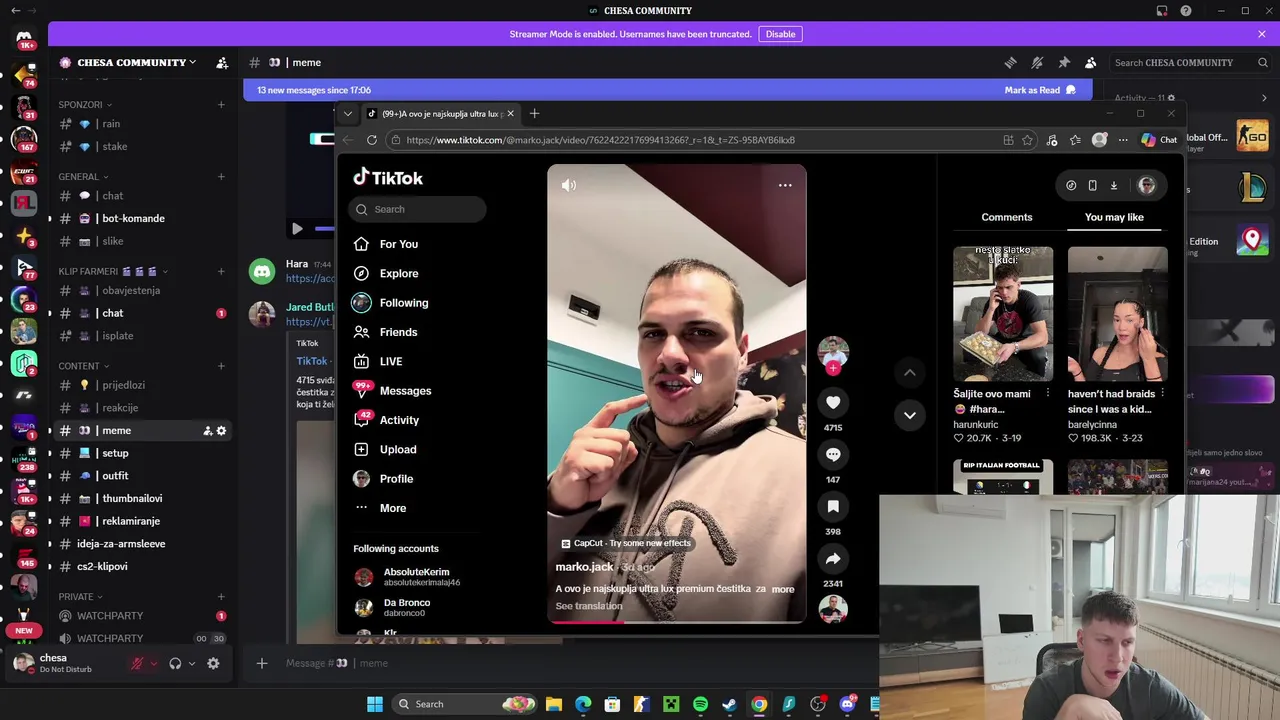
Task: Switch to the Comments tab
Action: (1007, 217)
